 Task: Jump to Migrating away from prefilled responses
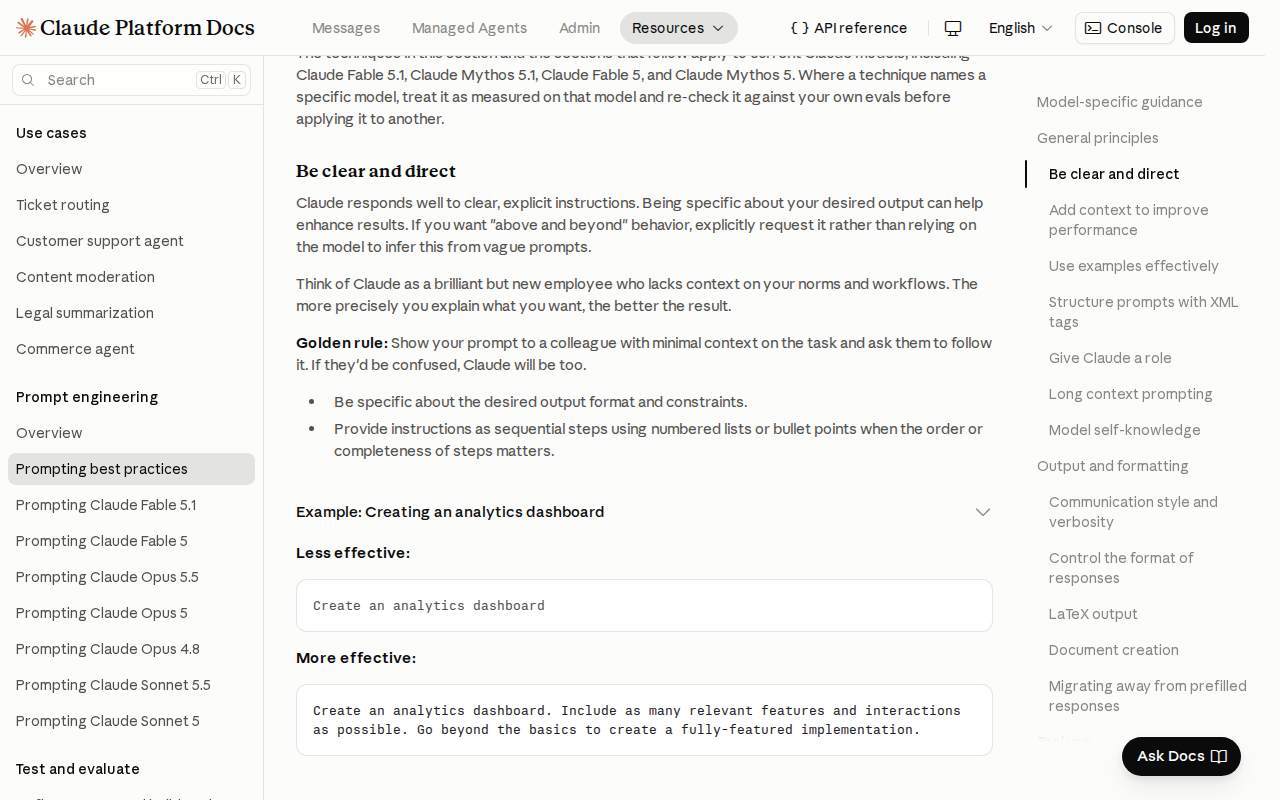[x=1148, y=696]
